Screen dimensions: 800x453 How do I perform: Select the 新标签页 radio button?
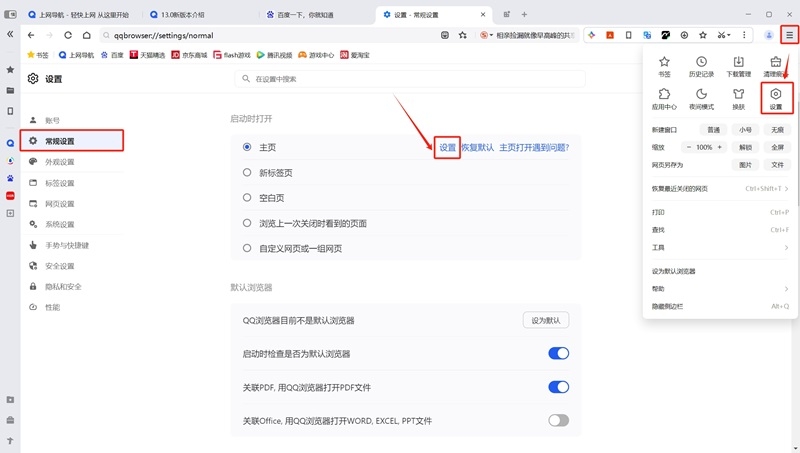click(x=247, y=172)
